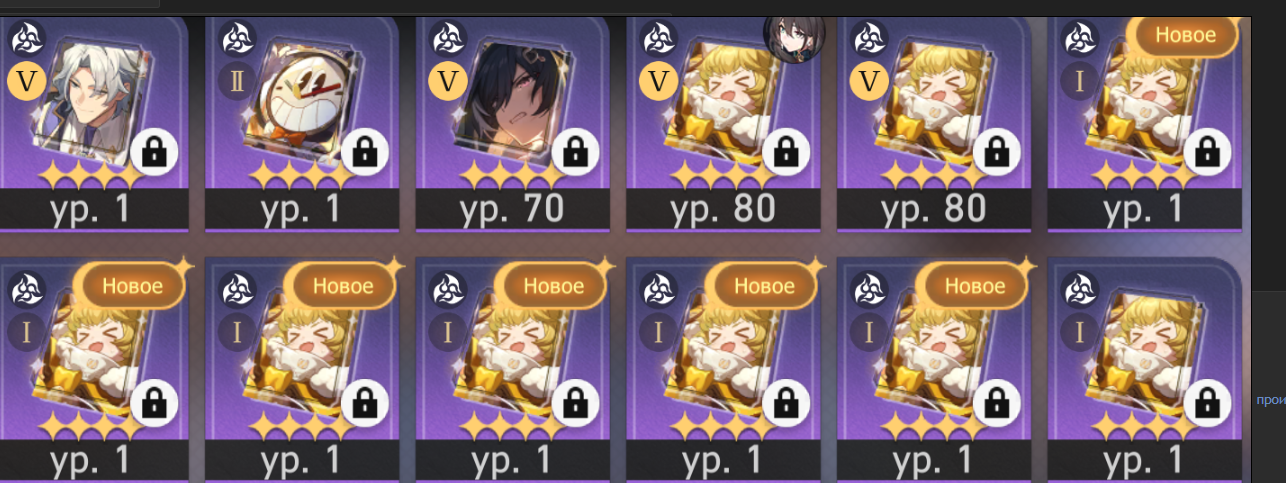Click path icon on the ур. 70 card
The image size is (1286, 483).
pos(448,41)
